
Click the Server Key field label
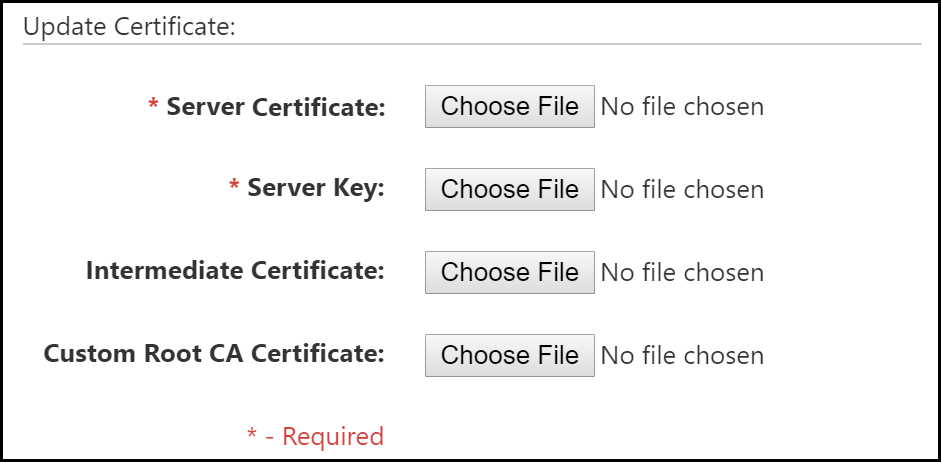click(x=316, y=189)
